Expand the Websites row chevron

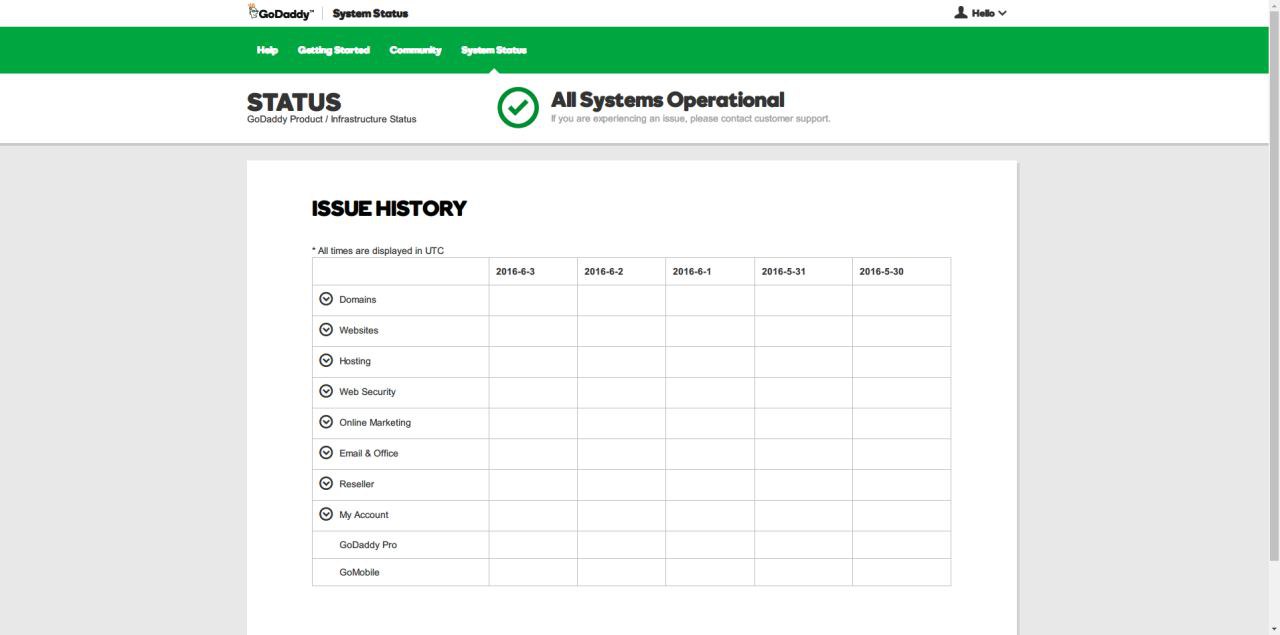point(326,330)
